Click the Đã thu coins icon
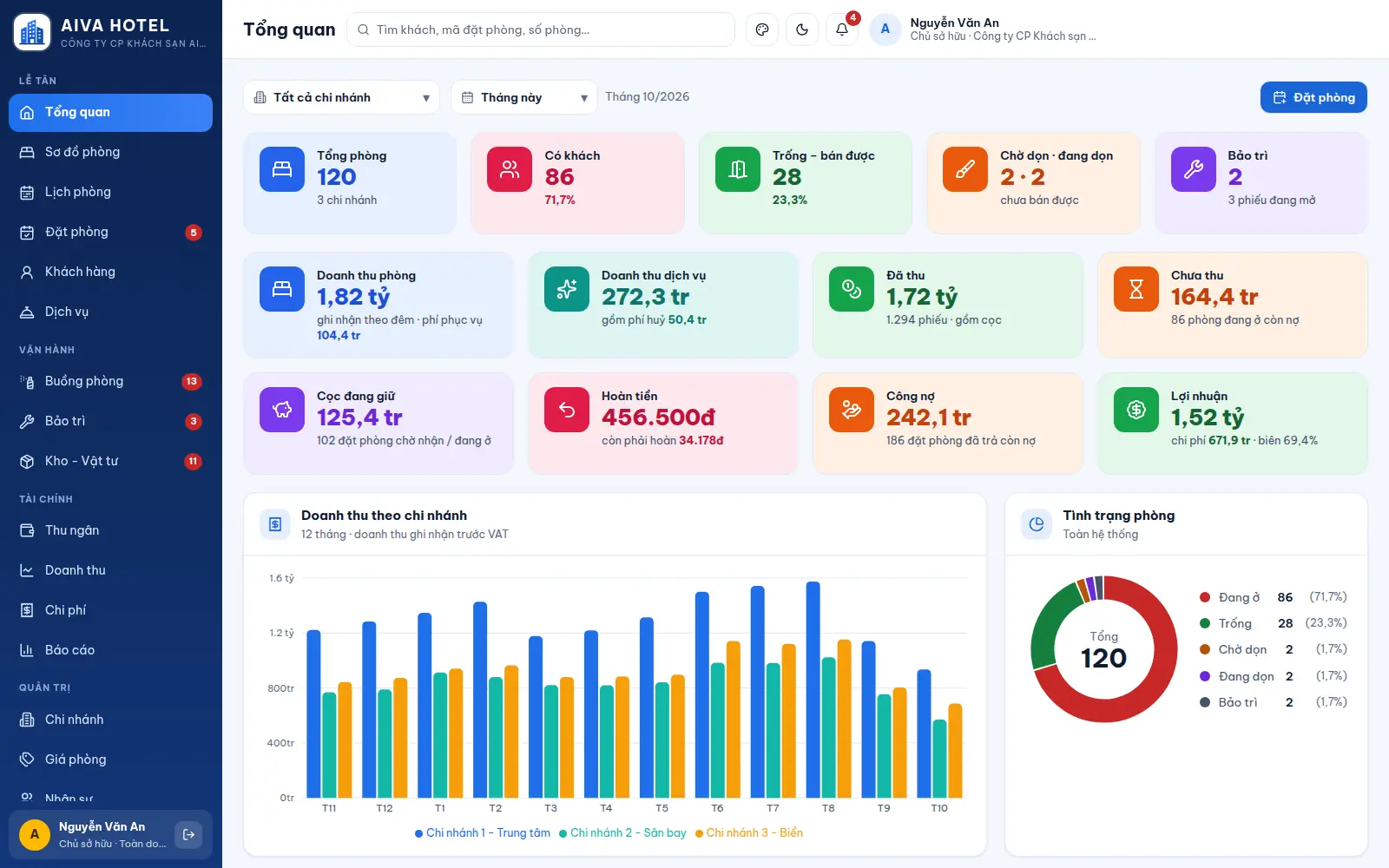 pos(852,289)
